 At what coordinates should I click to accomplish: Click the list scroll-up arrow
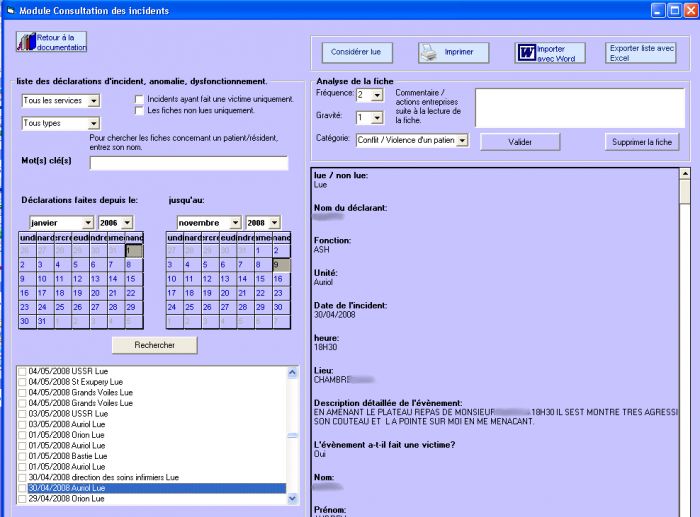(292, 372)
